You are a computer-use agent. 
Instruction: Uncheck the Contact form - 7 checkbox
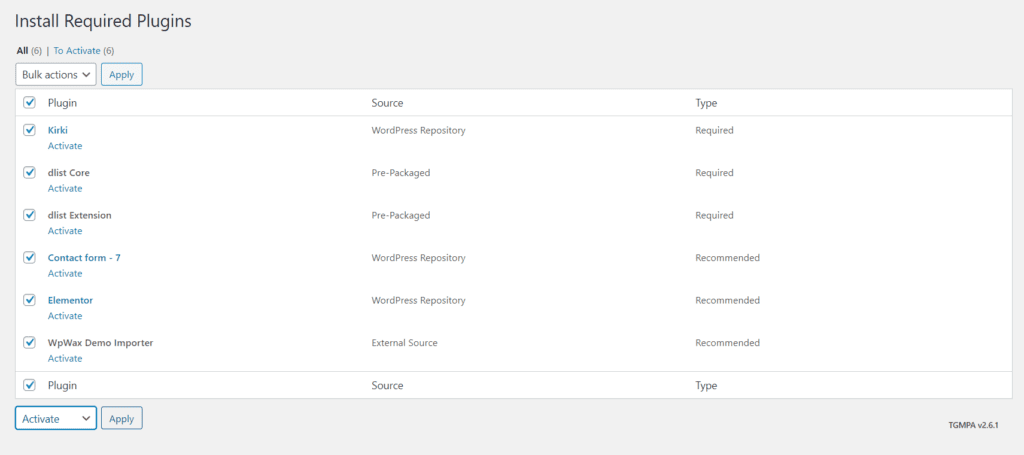point(29,257)
